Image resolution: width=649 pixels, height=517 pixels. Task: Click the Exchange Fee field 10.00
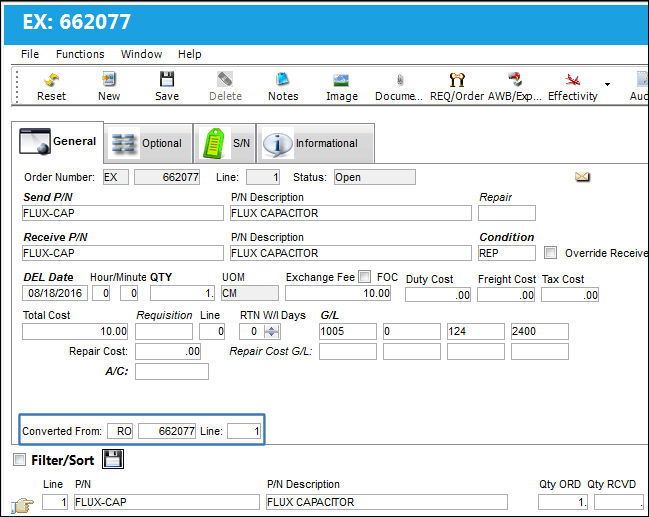pos(338,293)
